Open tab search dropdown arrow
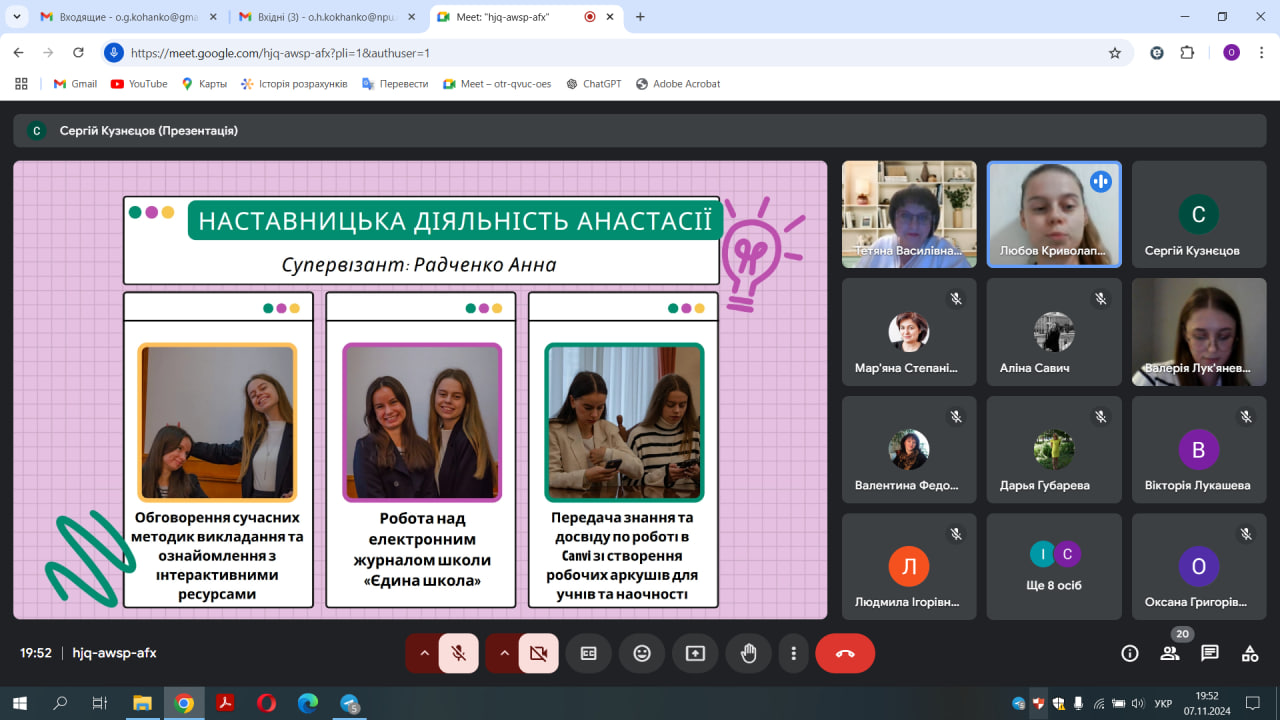Image resolution: width=1280 pixels, height=720 pixels. pyautogui.click(x=16, y=17)
